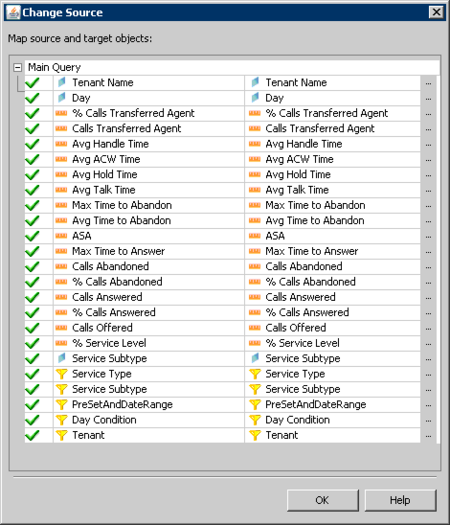Click measure icon beside target ASA
The image size is (450, 525).
255,236
